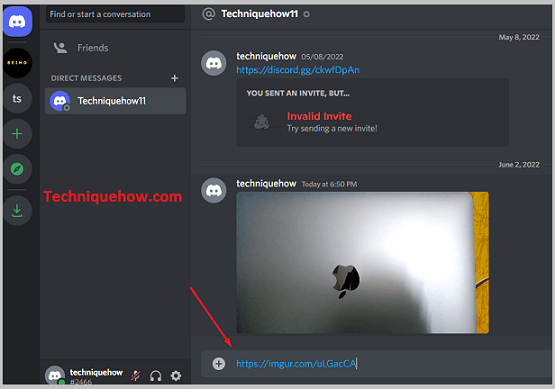Image resolution: width=555 pixels, height=389 pixels.
Task: Open the Discord home button
Action: (x=17, y=22)
